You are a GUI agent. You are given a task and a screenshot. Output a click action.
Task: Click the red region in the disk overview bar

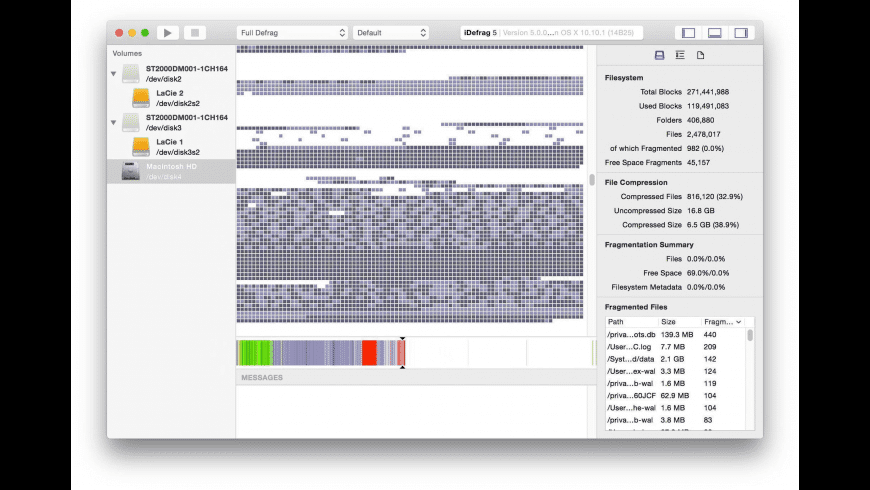coord(368,353)
